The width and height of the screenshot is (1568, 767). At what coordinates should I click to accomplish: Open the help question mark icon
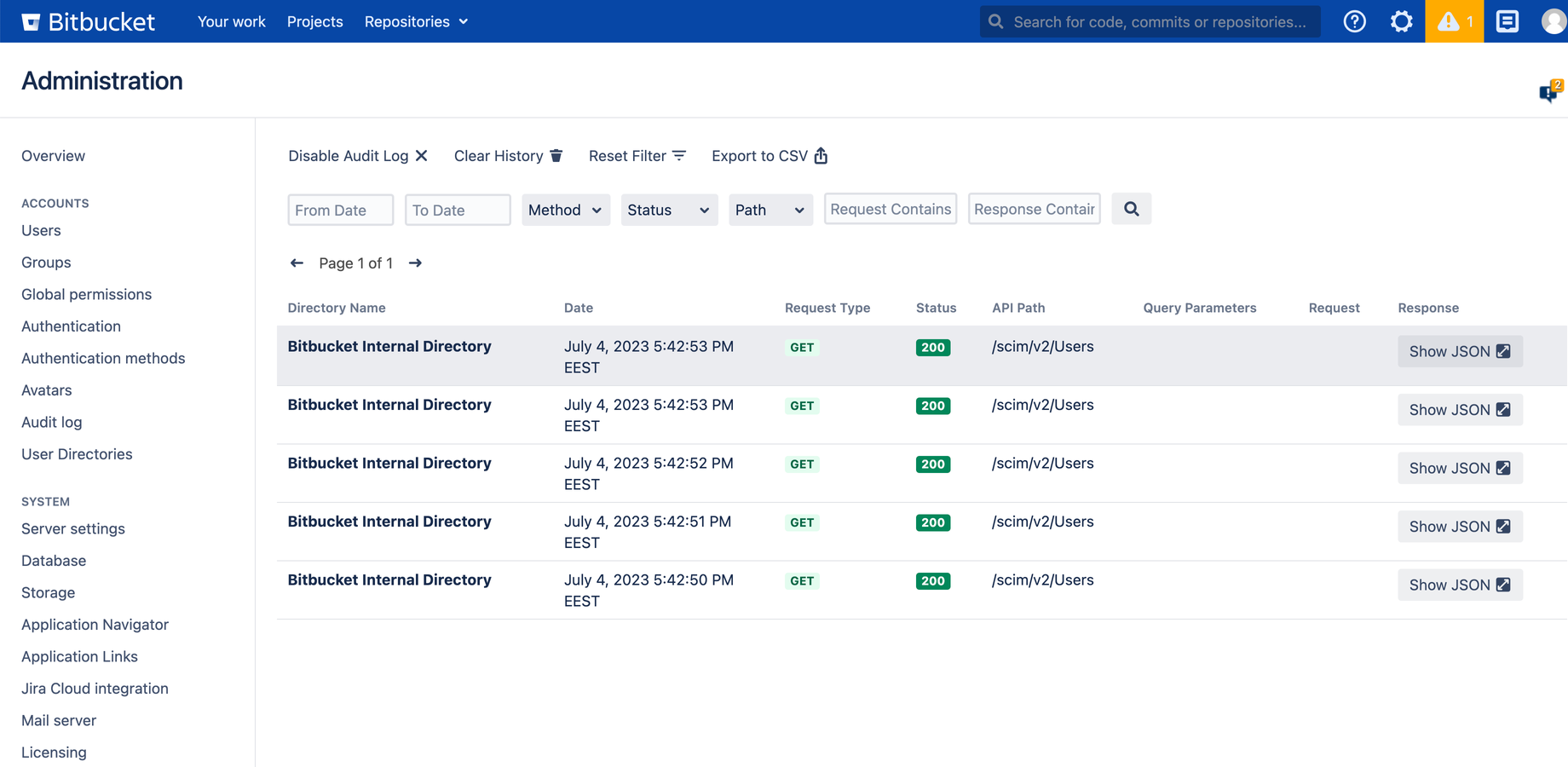[x=1354, y=21]
